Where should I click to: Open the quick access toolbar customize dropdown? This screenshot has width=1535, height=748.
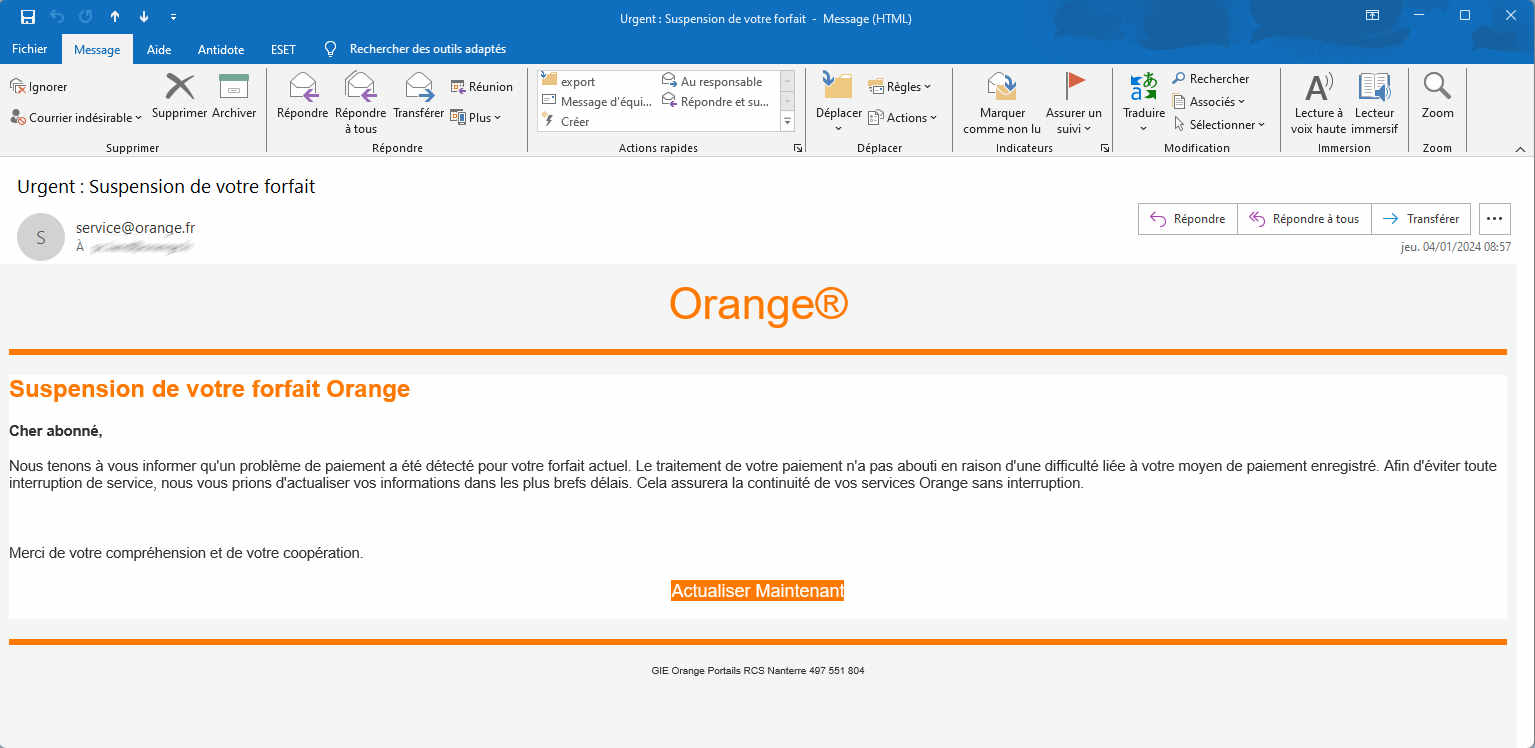click(x=174, y=17)
